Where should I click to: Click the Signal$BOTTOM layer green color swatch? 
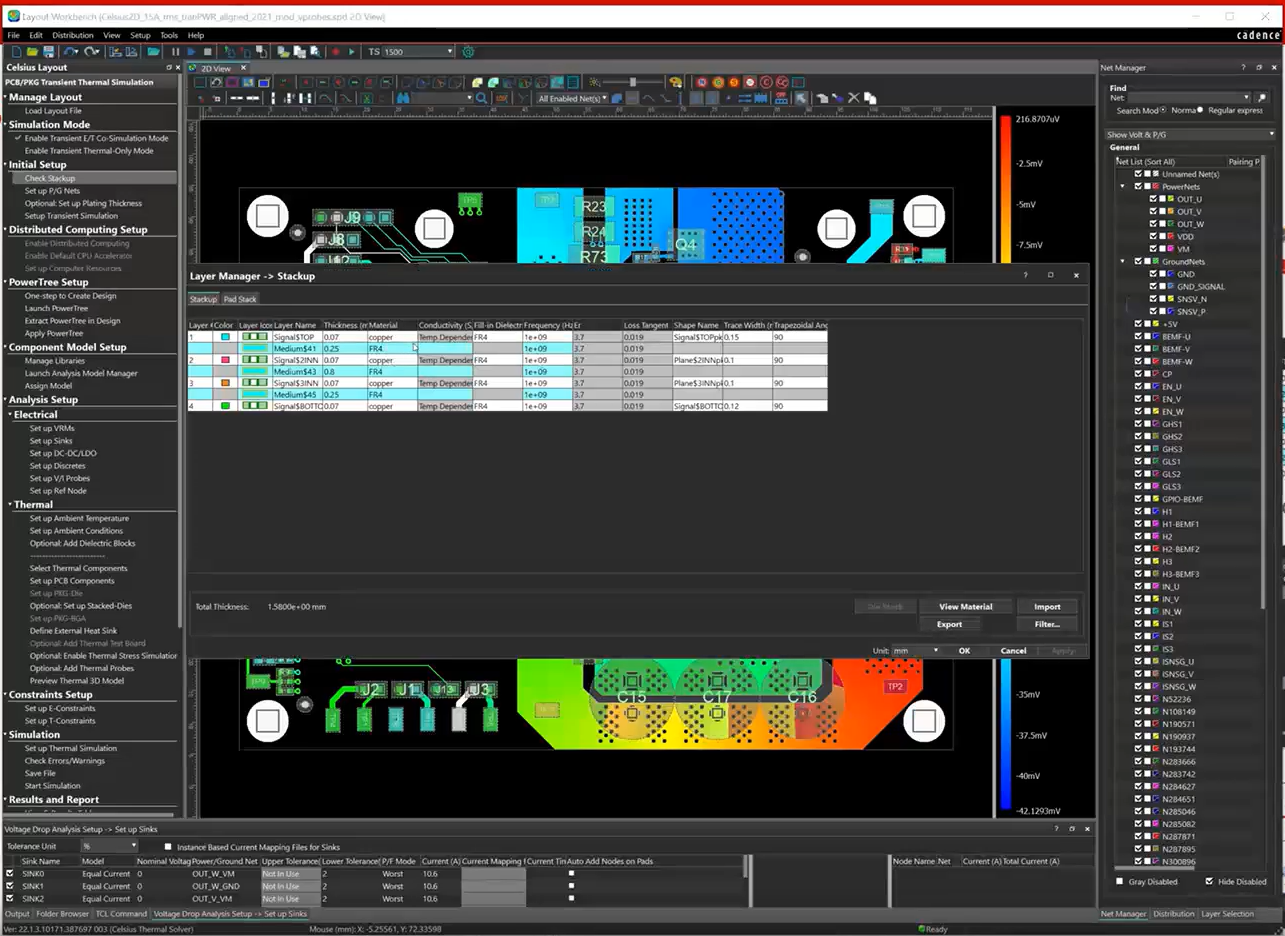click(x=225, y=406)
